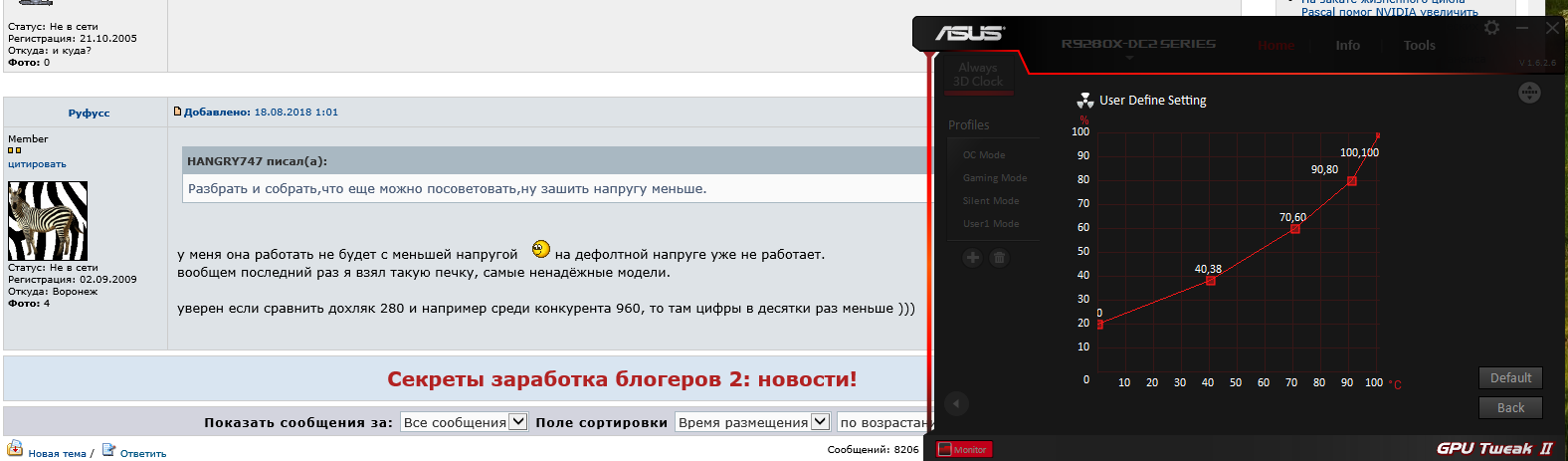Select the 100,100 fan curve endpoint
The height and width of the screenshot is (461, 1568).
click(x=1378, y=135)
